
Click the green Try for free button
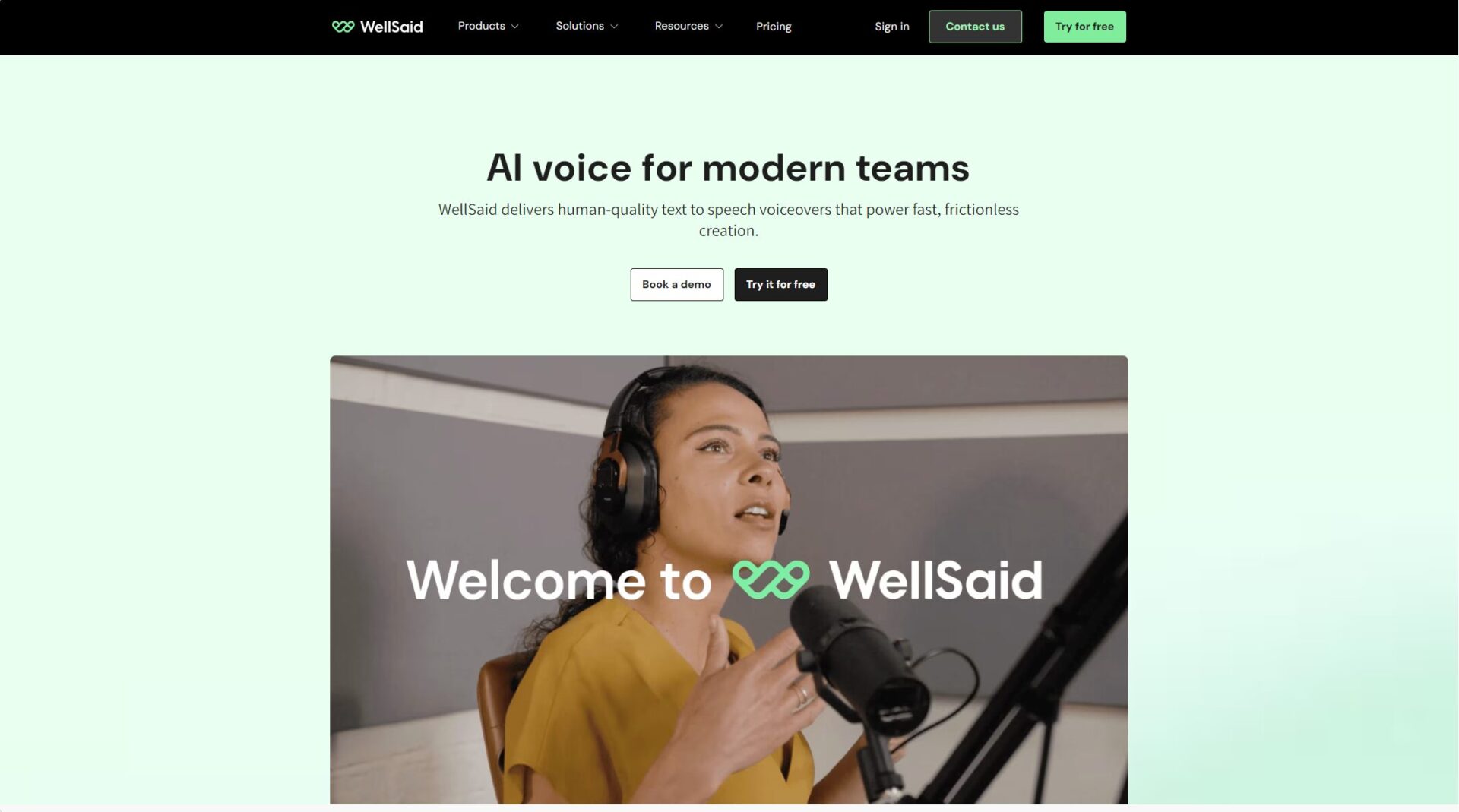coord(1084,27)
